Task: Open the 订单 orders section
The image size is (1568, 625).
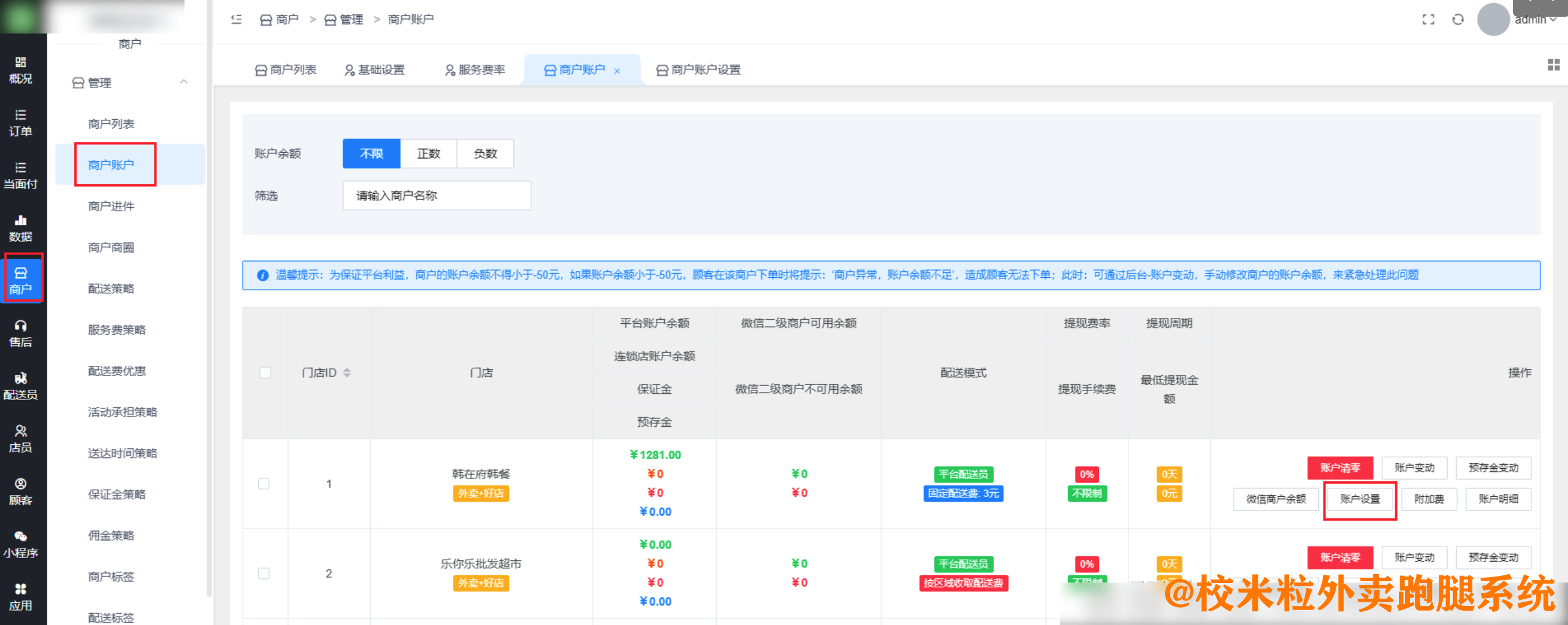Action: [x=22, y=122]
